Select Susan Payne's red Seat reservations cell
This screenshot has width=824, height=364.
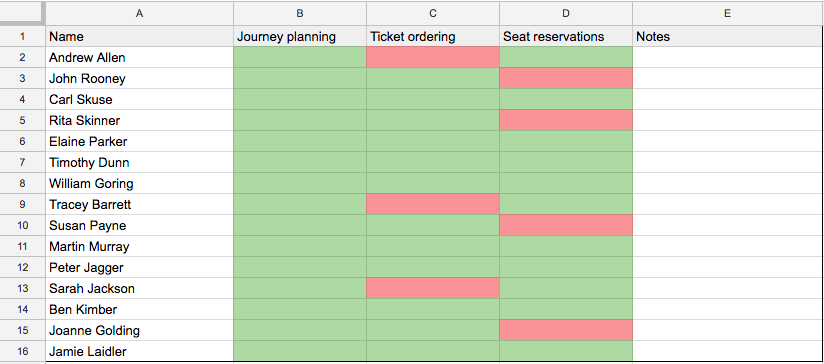click(566, 225)
